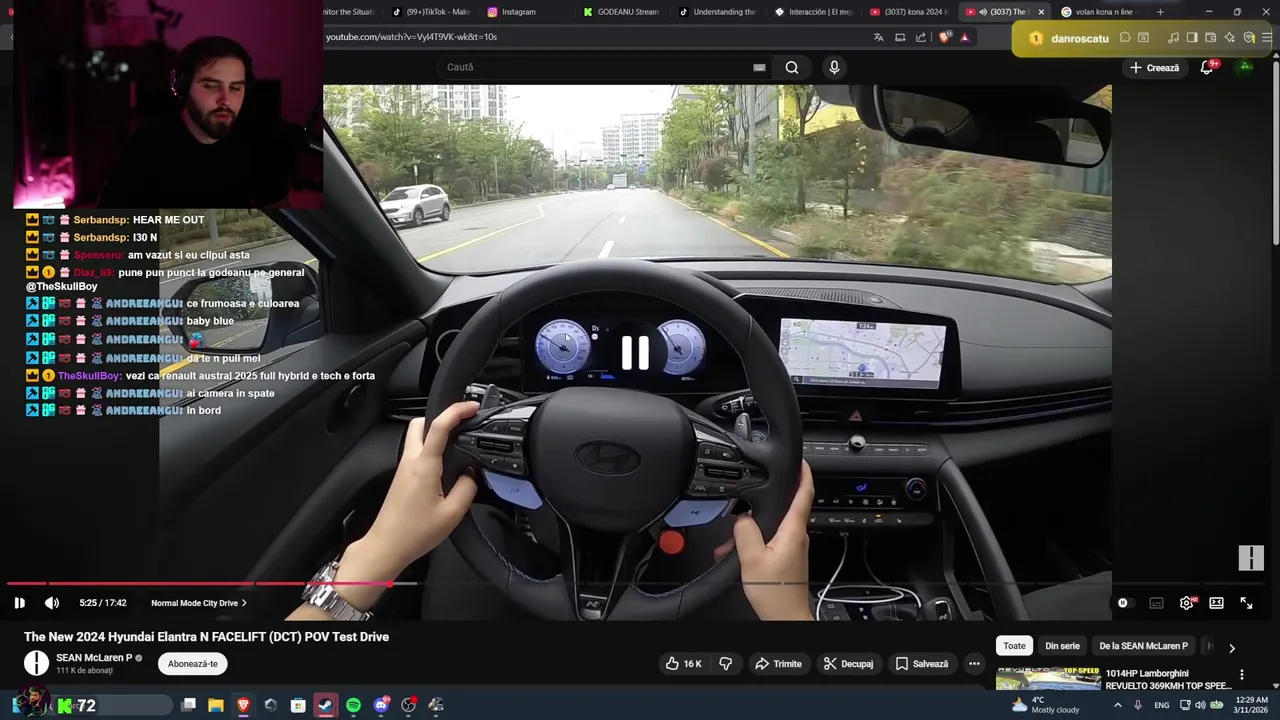Toggle the browser sidebar panel
Viewport: 1280px width, 720px height.
(1192, 38)
